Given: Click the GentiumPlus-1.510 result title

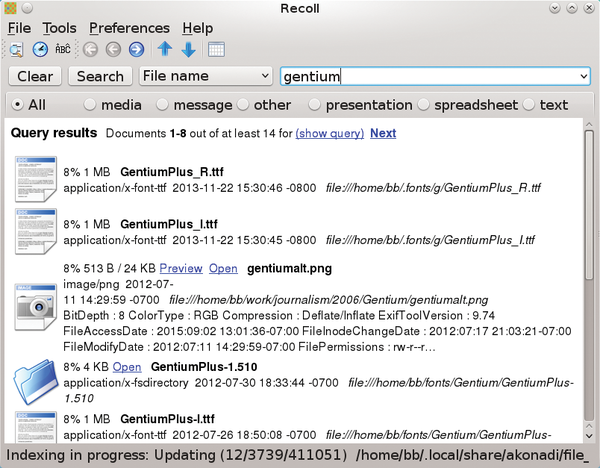Looking at the screenshot, I should (x=204, y=367).
